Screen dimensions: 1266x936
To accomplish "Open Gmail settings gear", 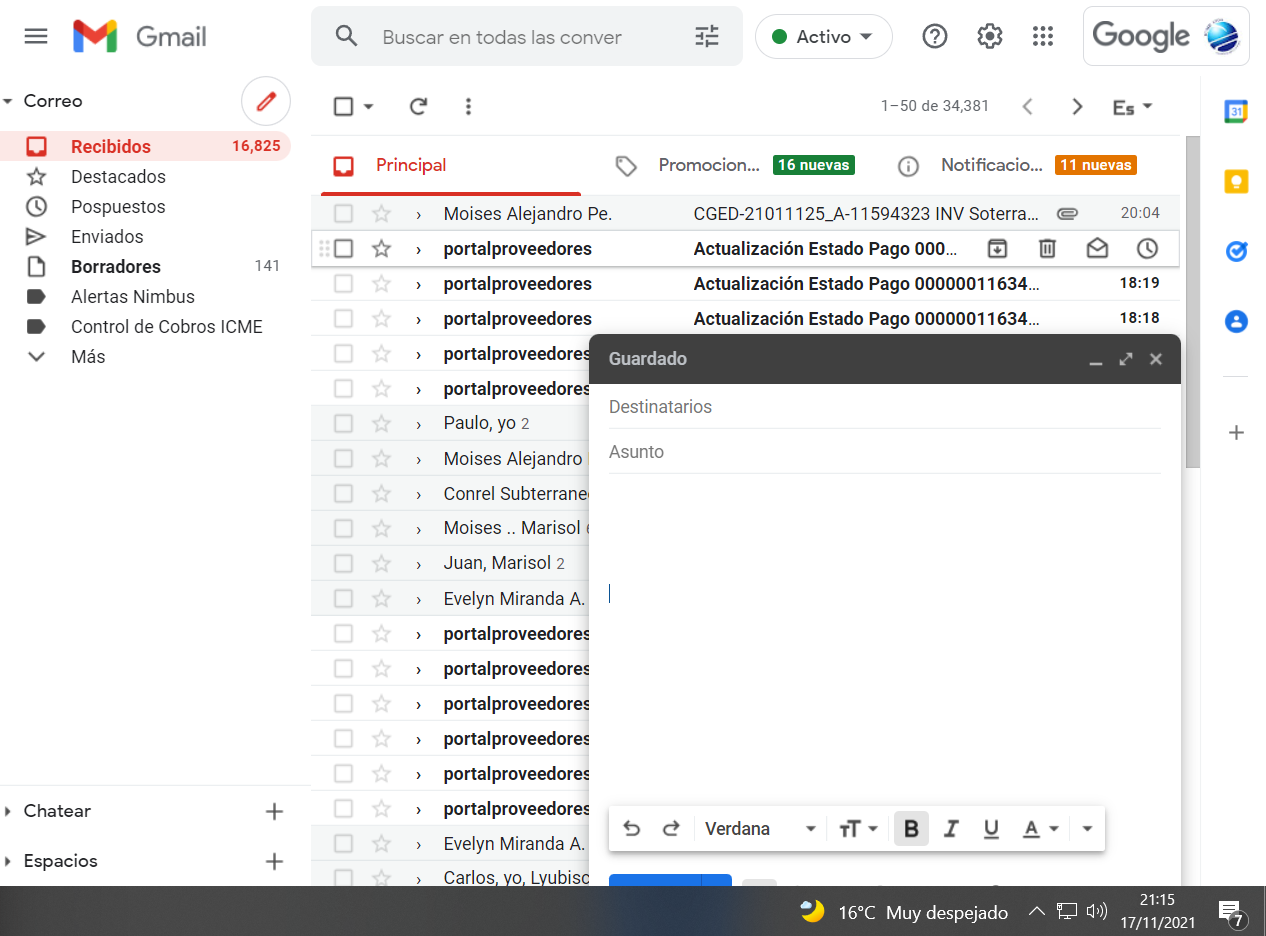I will point(989,37).
